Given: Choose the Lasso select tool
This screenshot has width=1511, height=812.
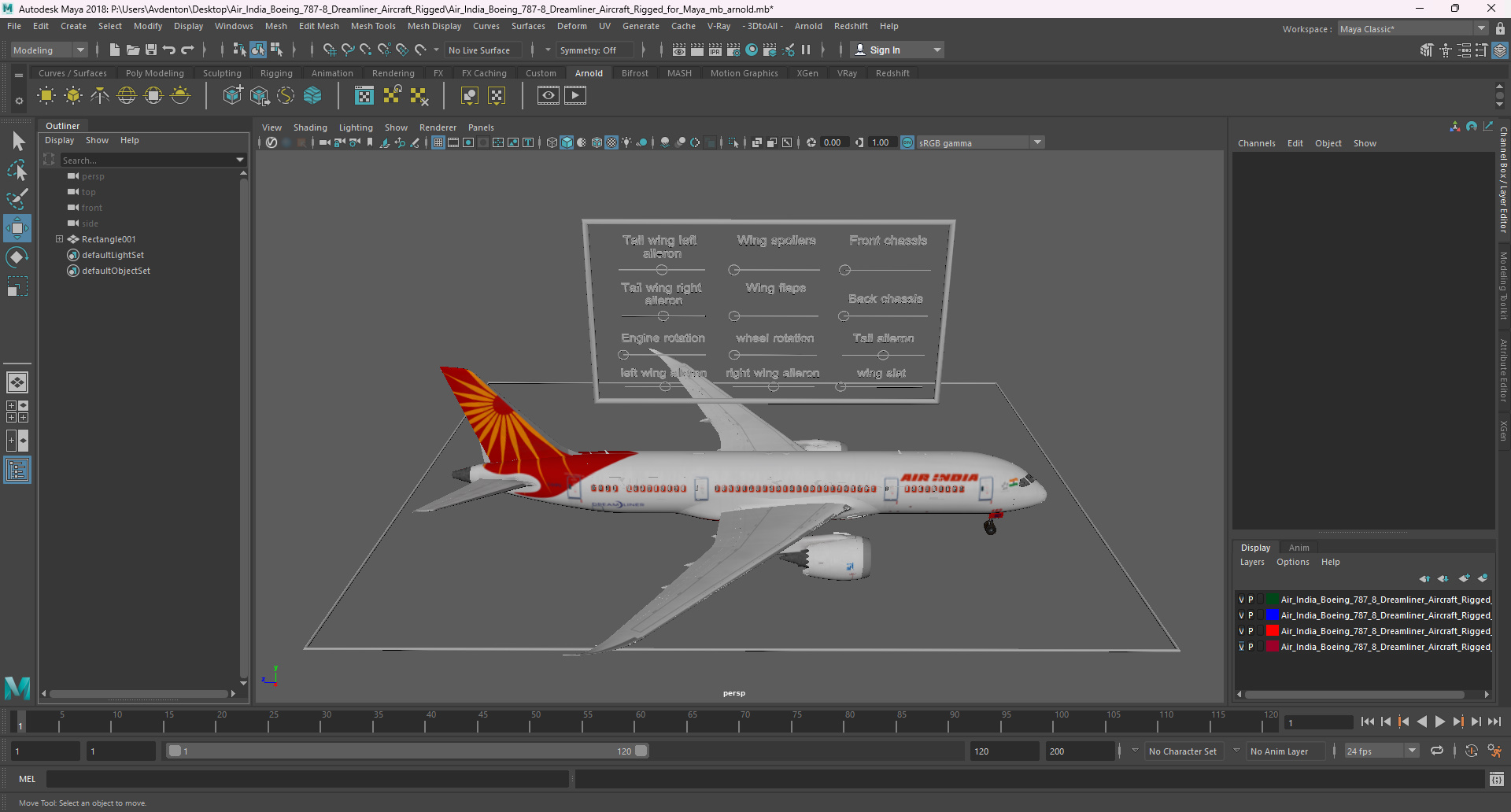Looking at the screenshot, I should [x=17, y=170].
